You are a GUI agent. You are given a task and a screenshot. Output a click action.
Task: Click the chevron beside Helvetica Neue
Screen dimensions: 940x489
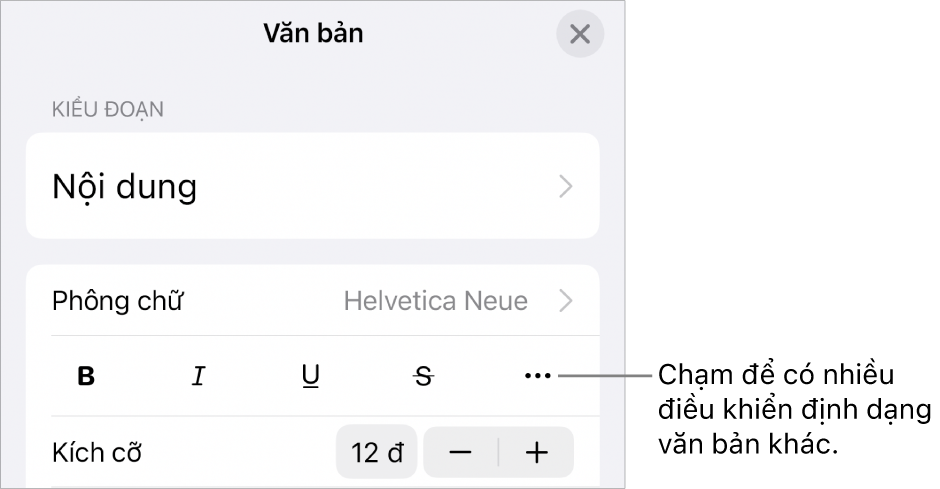[567, 301]
